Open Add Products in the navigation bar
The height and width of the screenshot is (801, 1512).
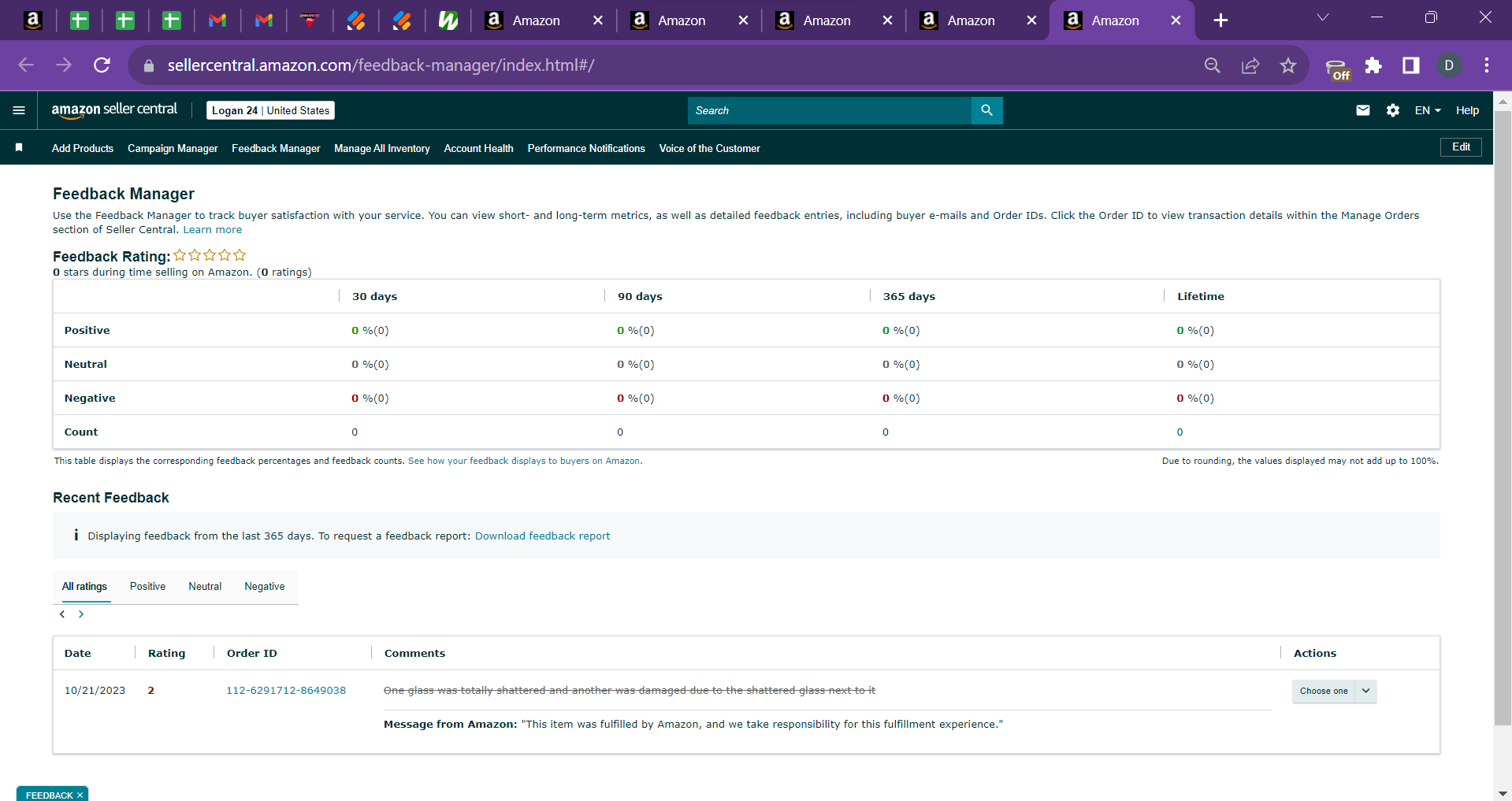click(x=83, y=148)
